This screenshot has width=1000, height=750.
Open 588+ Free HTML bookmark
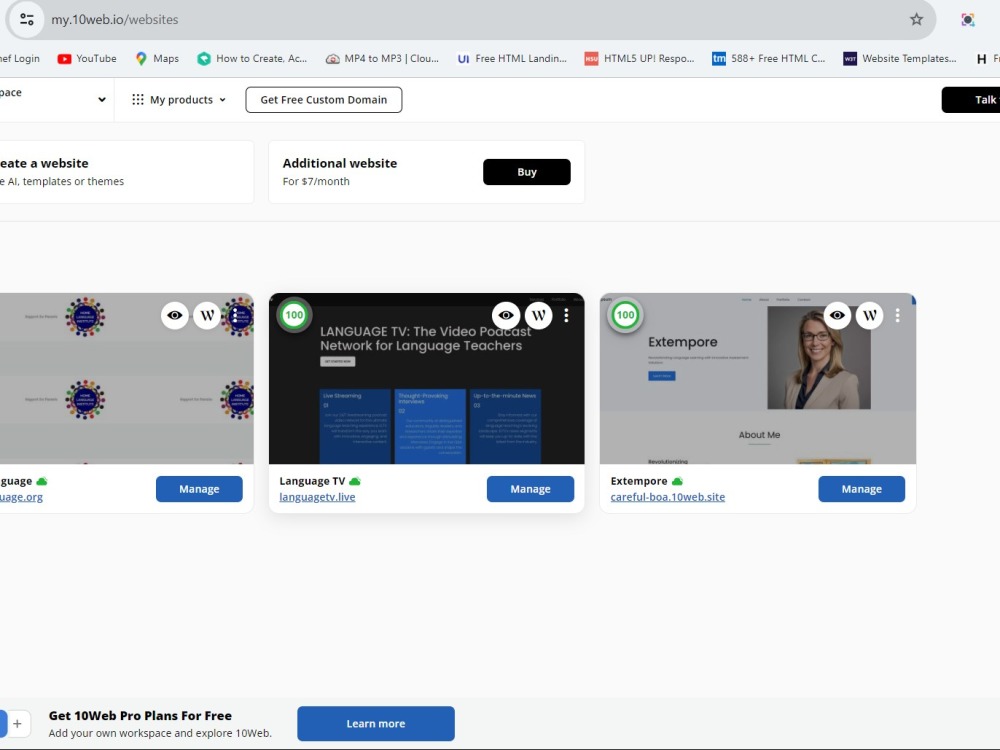[x=768, y=59]
